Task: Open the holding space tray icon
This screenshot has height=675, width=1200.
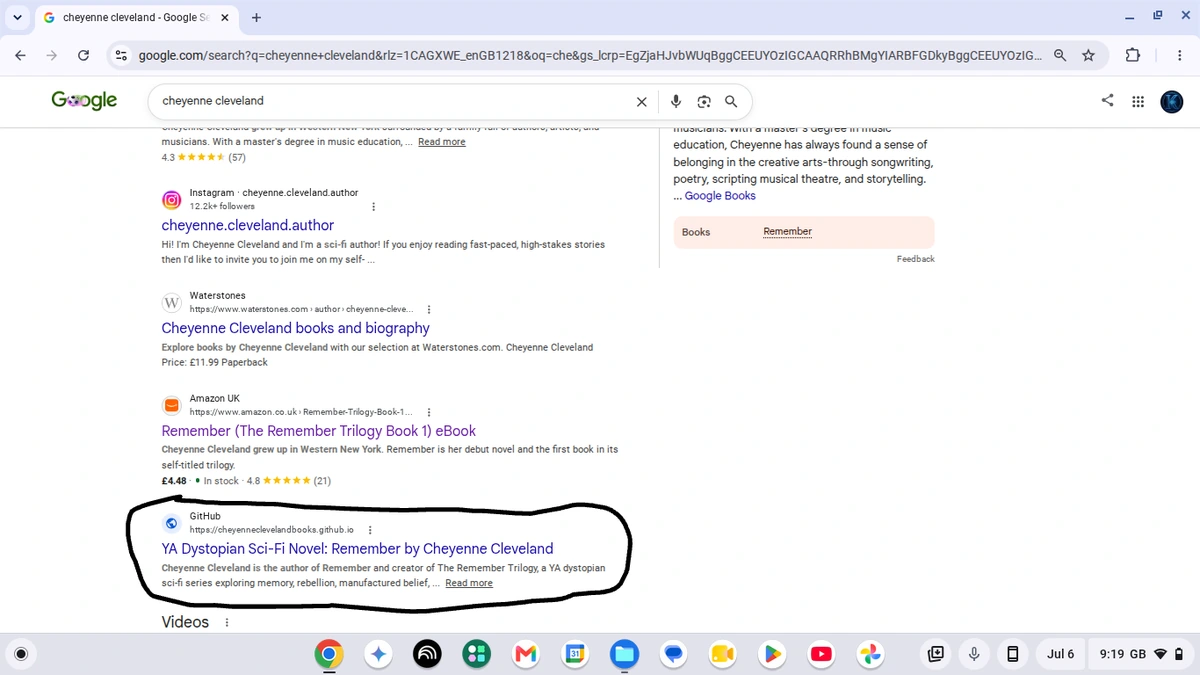Action: (935, 654)
